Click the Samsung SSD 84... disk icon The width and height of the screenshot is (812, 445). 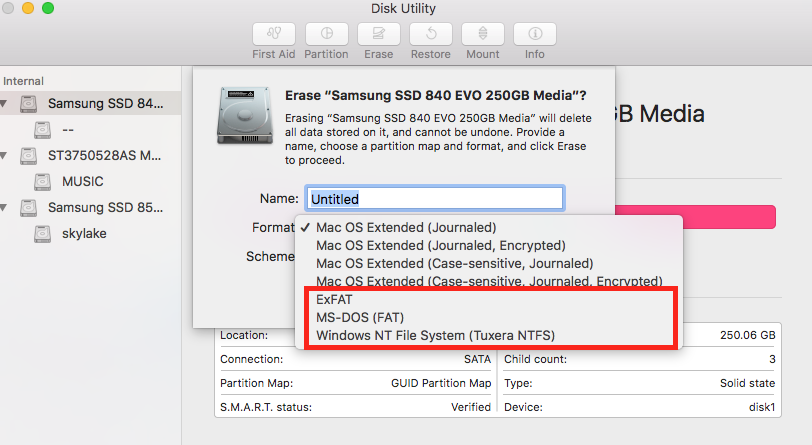coord(28,104)
